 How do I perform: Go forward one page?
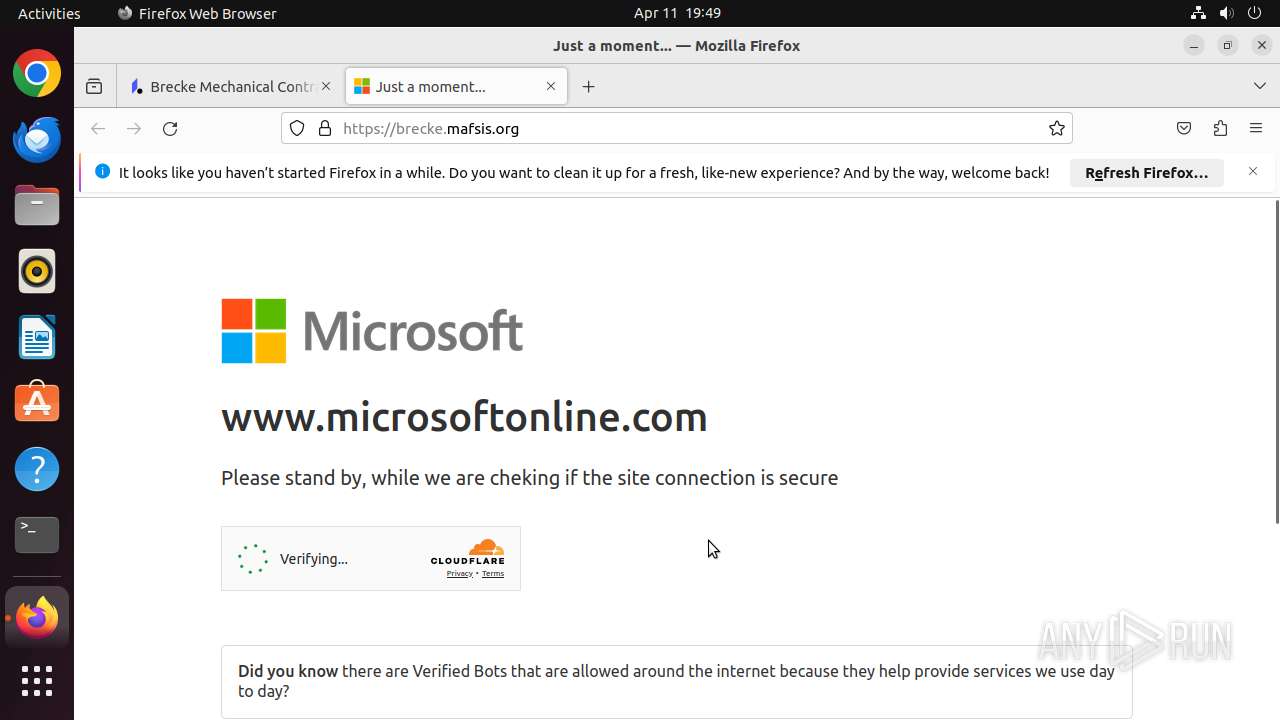click(x=134, y=128)
